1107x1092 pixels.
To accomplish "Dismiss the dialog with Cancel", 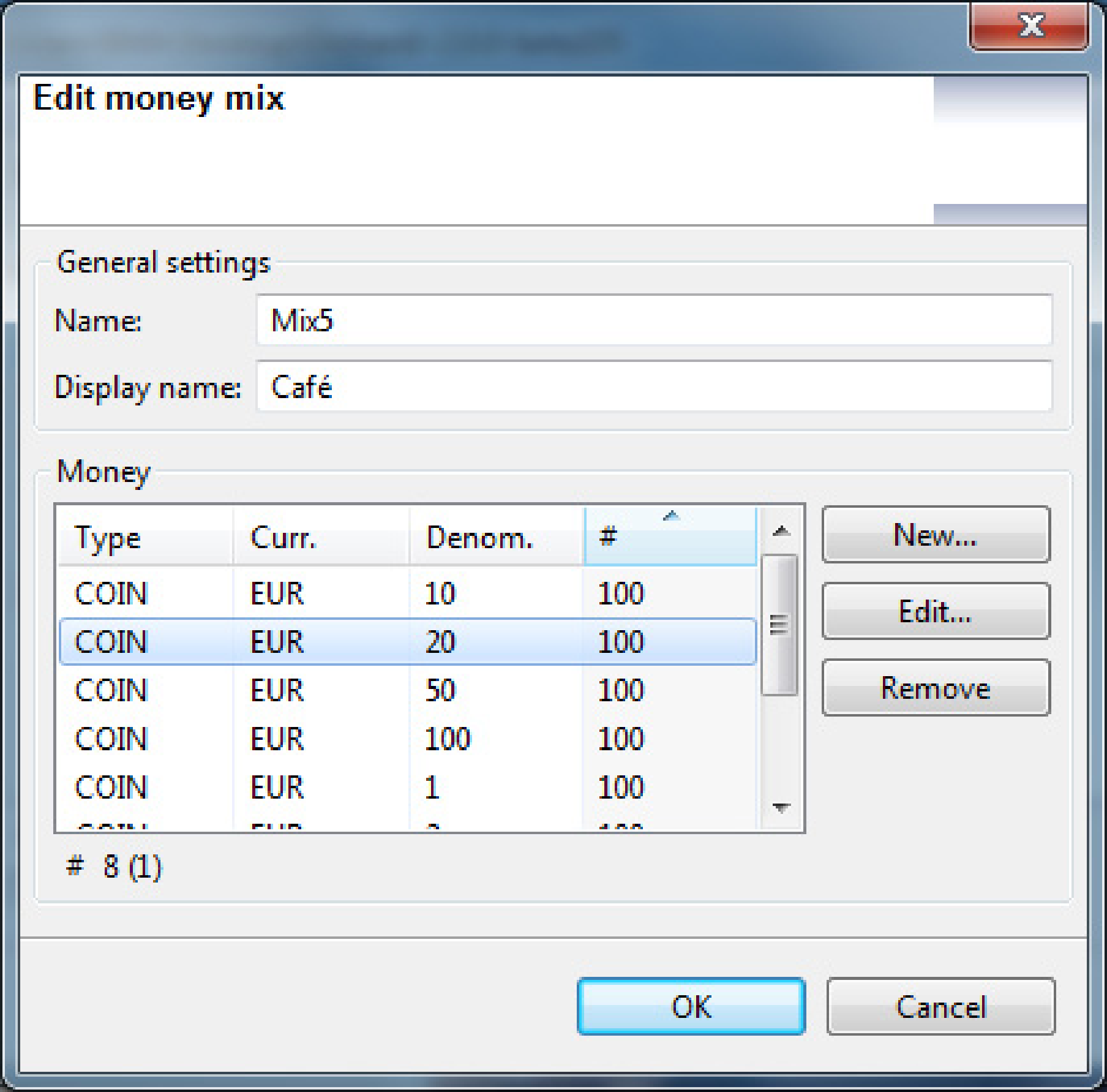I will click(941, 1004).
